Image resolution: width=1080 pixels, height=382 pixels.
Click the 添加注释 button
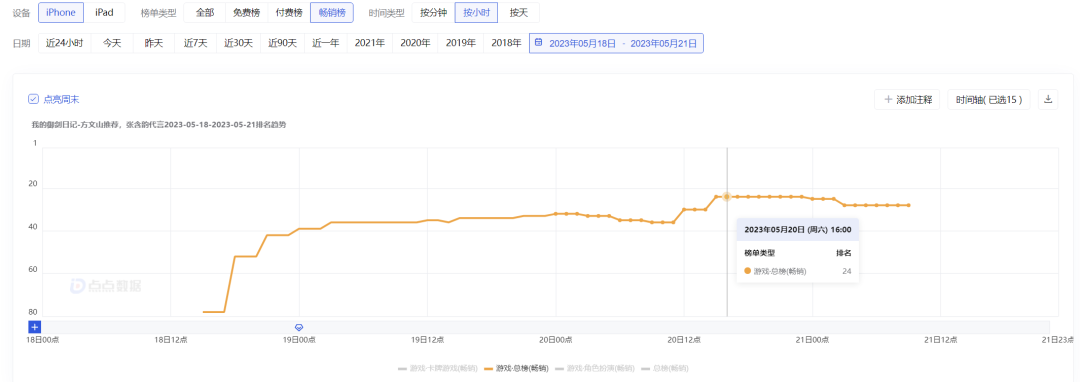907,100
